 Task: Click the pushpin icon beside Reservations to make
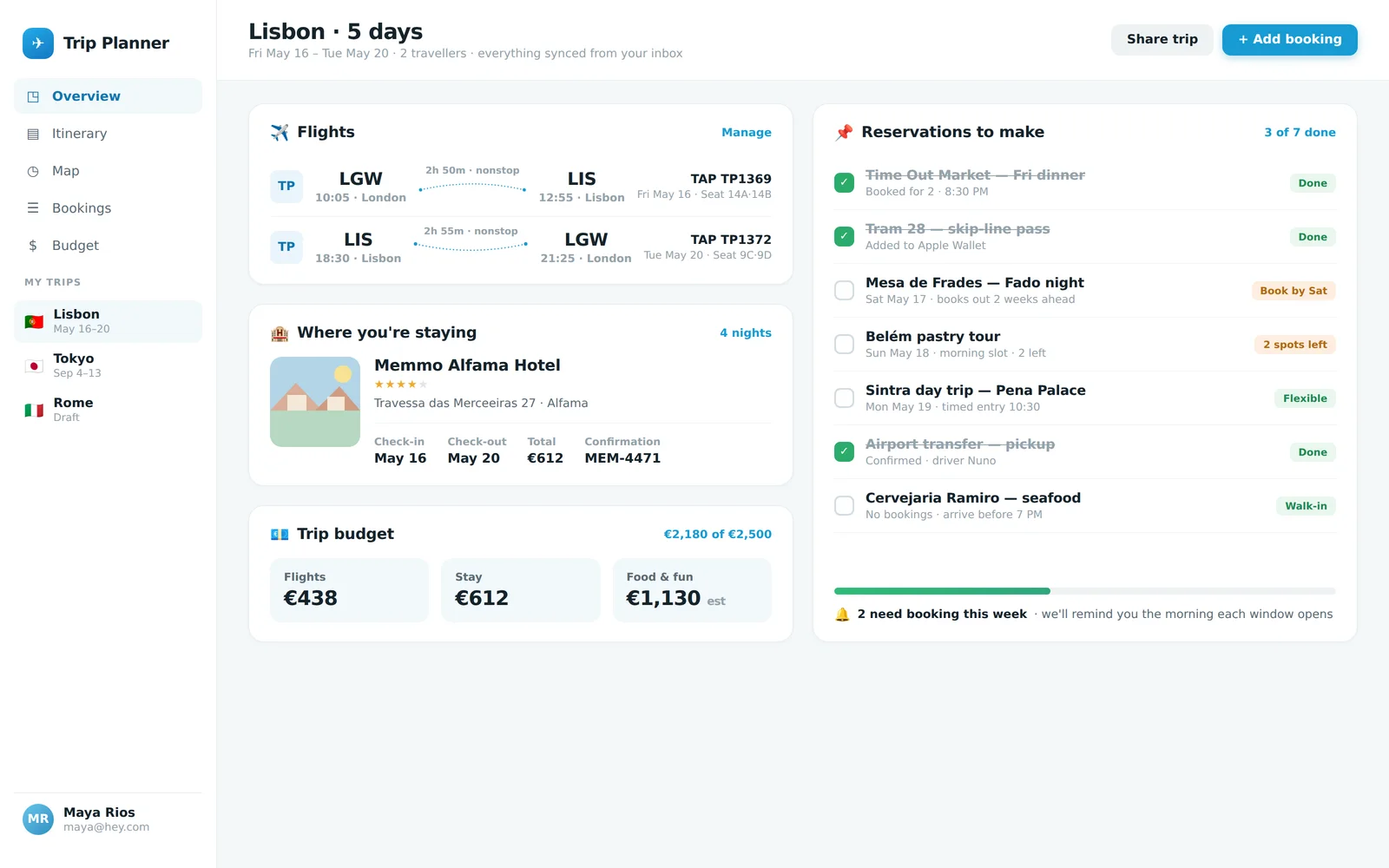point(844,132)
